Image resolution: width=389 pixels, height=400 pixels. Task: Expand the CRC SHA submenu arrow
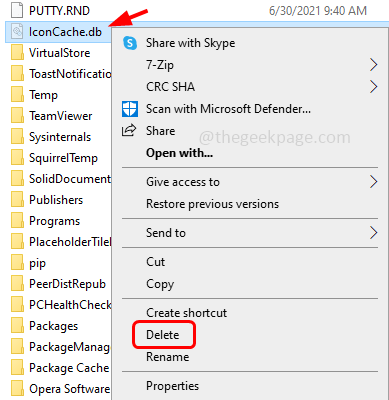(x=373, y=87)
